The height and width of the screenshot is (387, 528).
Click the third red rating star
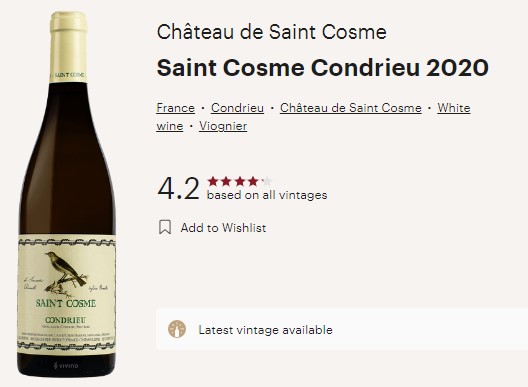(240, 182)
